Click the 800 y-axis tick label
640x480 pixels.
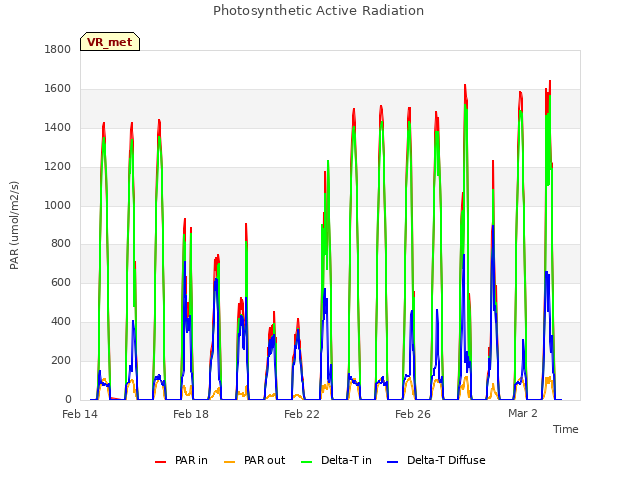click(61, 244)
